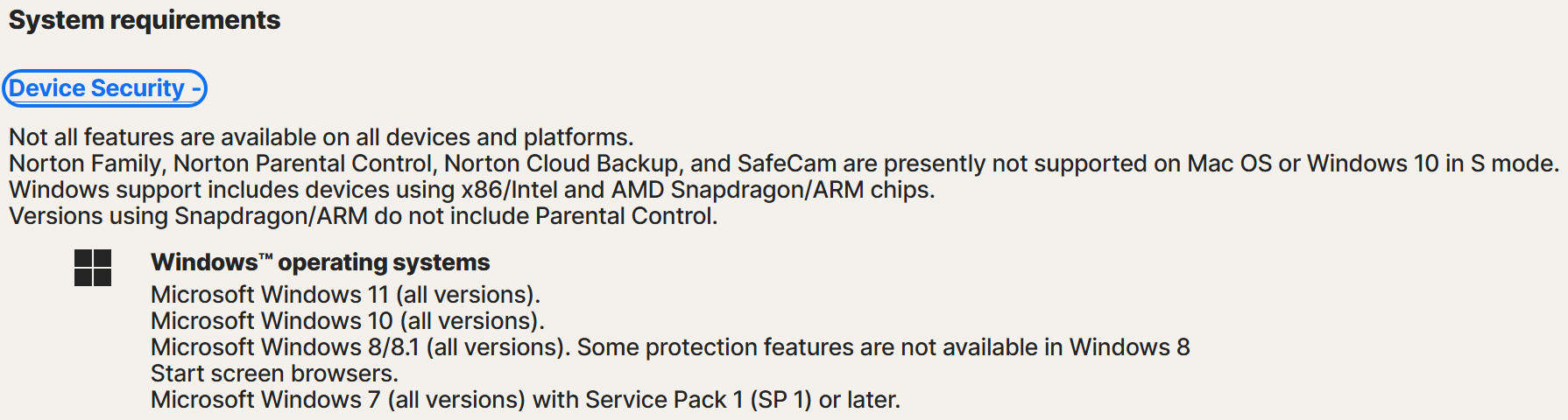Viewport: 1568px width, 420px height.
Task: Click the Versions using Snapdragon/ARM sentence
Action: [363, 216]
